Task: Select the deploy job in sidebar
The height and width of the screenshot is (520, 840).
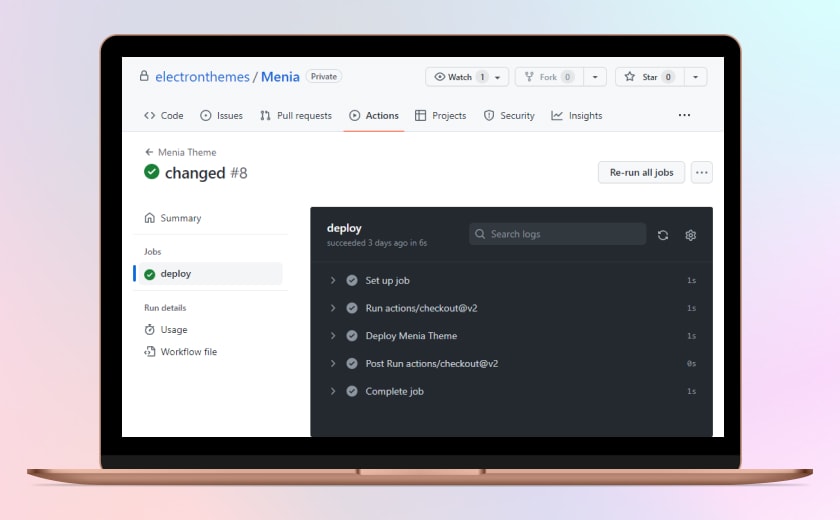Action: [210, 274]
